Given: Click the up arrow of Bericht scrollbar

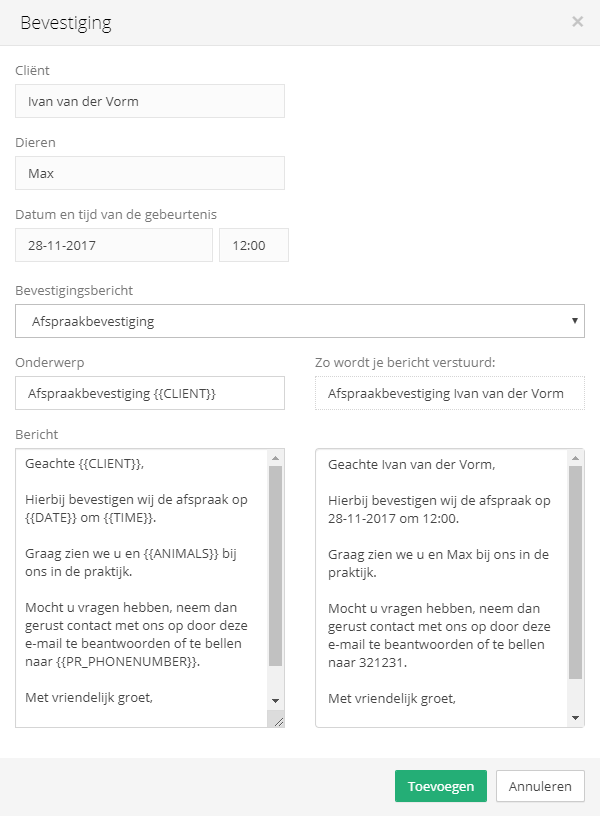Looking at the screenshot, I should [276, 458].
